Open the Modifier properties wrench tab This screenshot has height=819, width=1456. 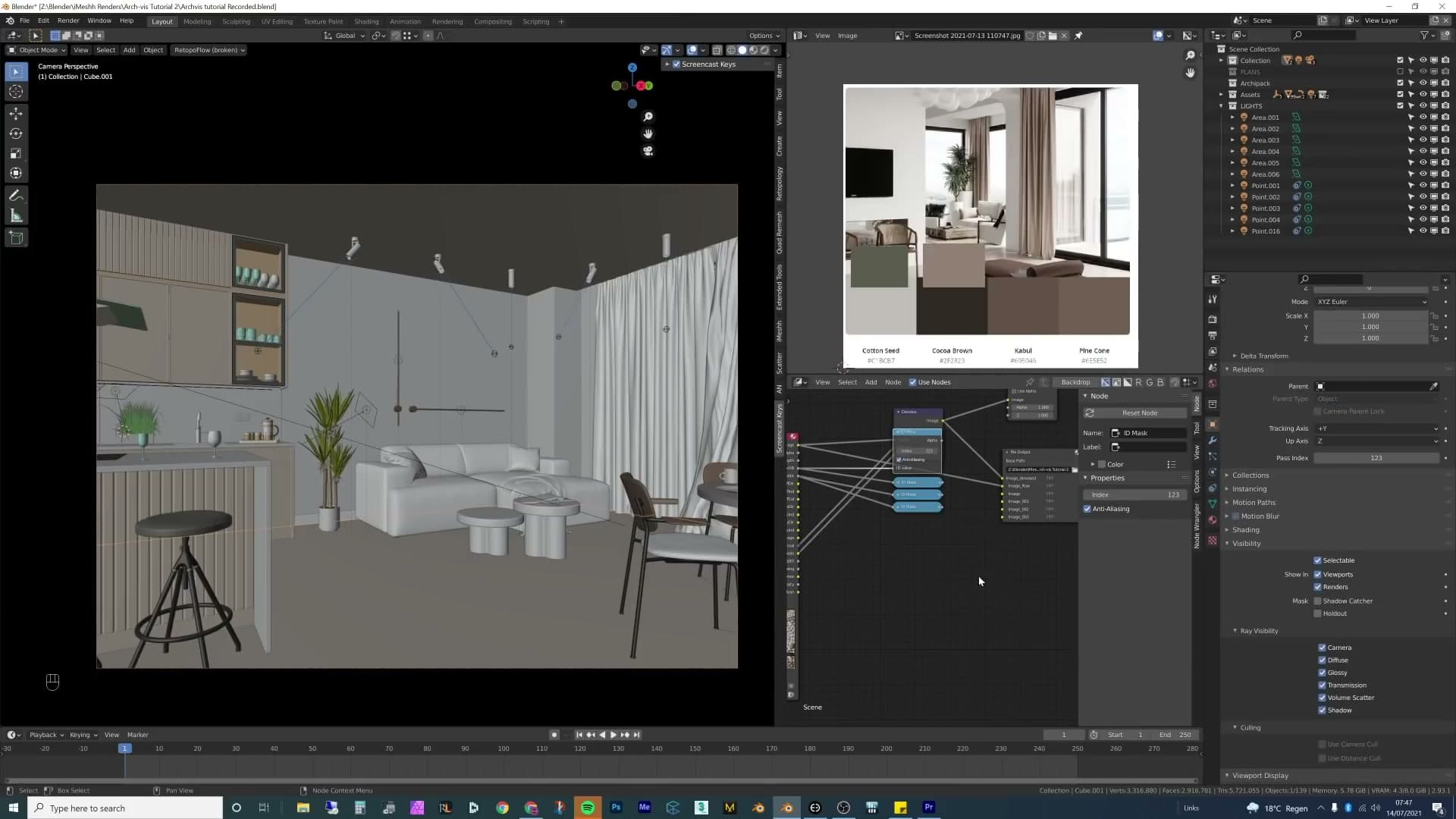click(1212, 441)
